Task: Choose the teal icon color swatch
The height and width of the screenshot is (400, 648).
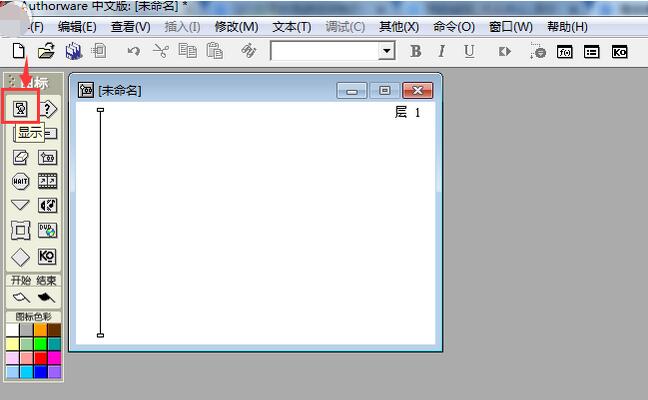Action: point(54,344)
